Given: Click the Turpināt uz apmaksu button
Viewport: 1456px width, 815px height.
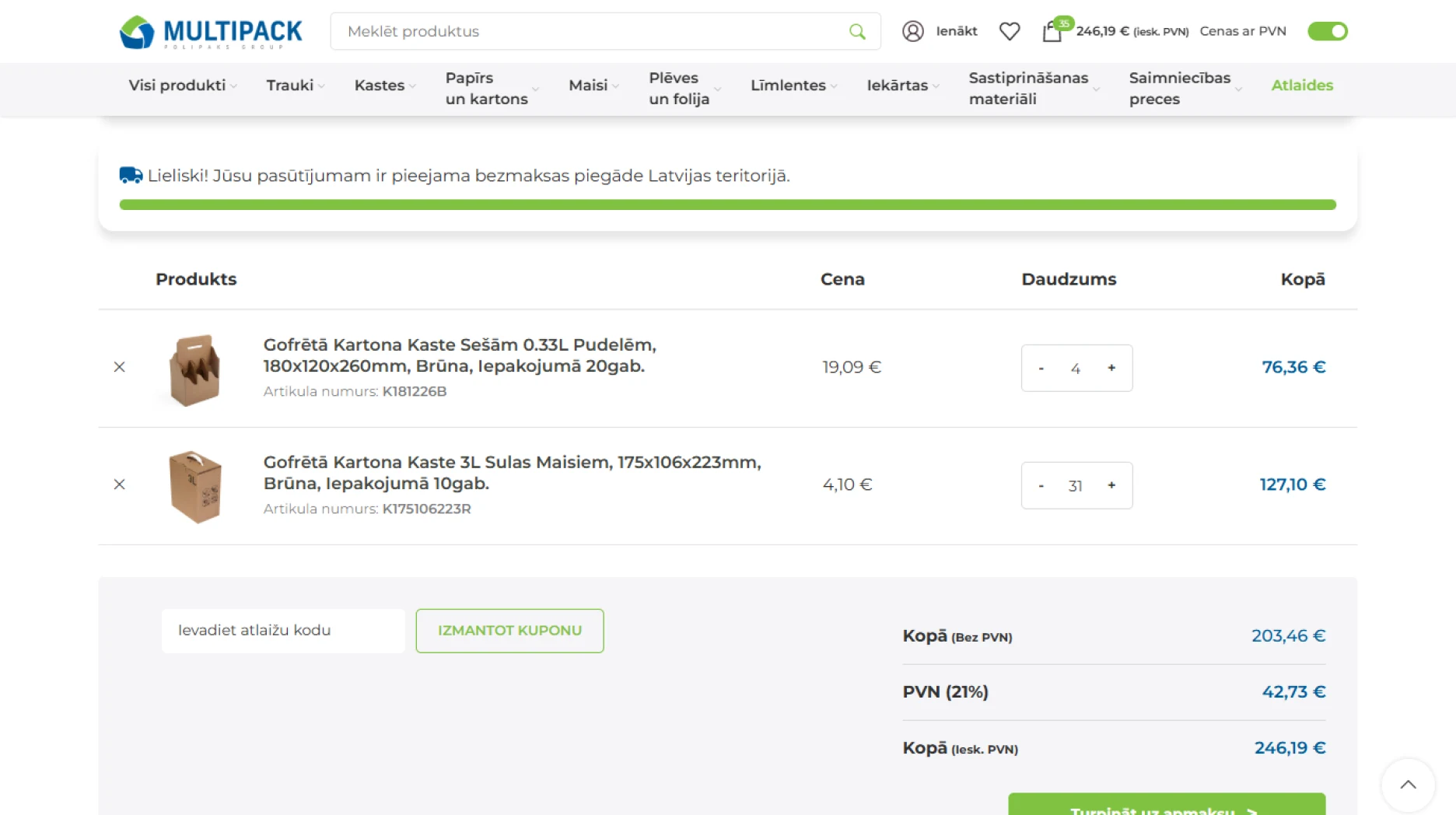Looking at the screenshot, I should 1167,804.
